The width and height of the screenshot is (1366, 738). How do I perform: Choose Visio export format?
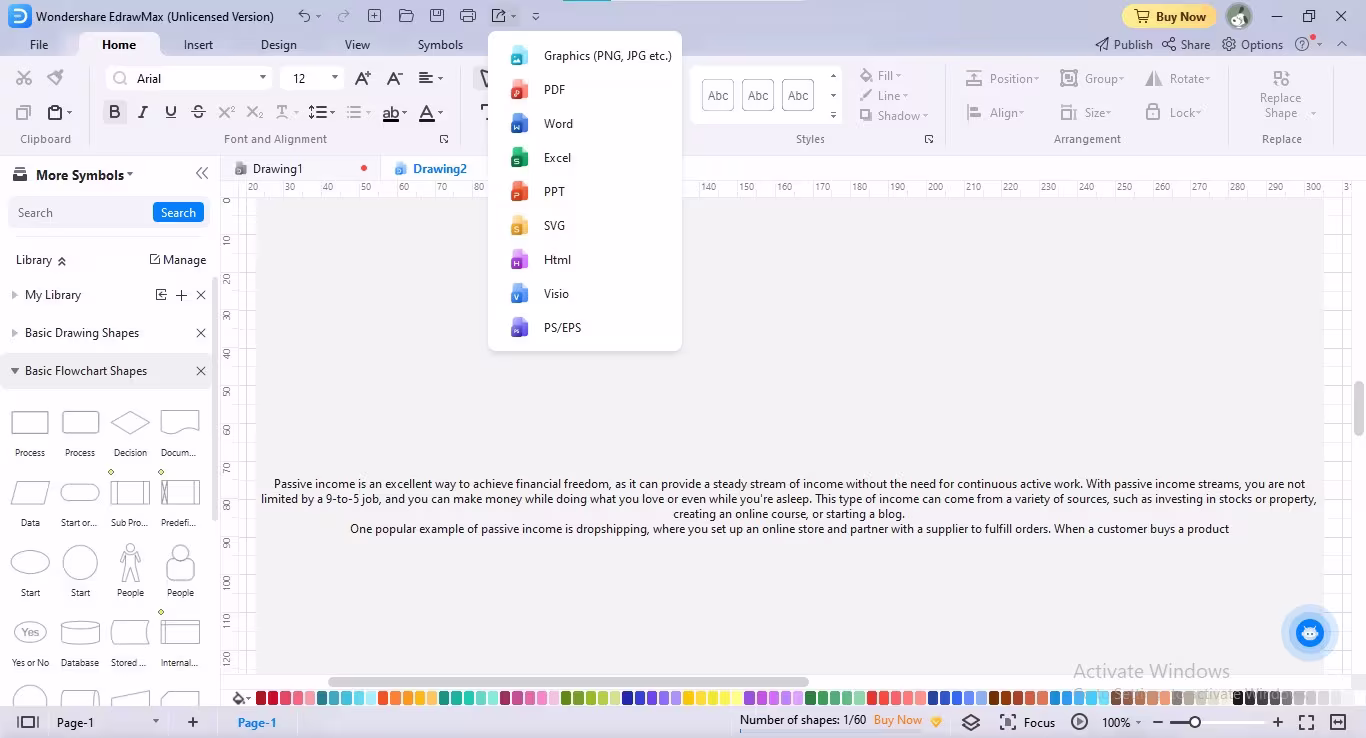coord(585,294)
